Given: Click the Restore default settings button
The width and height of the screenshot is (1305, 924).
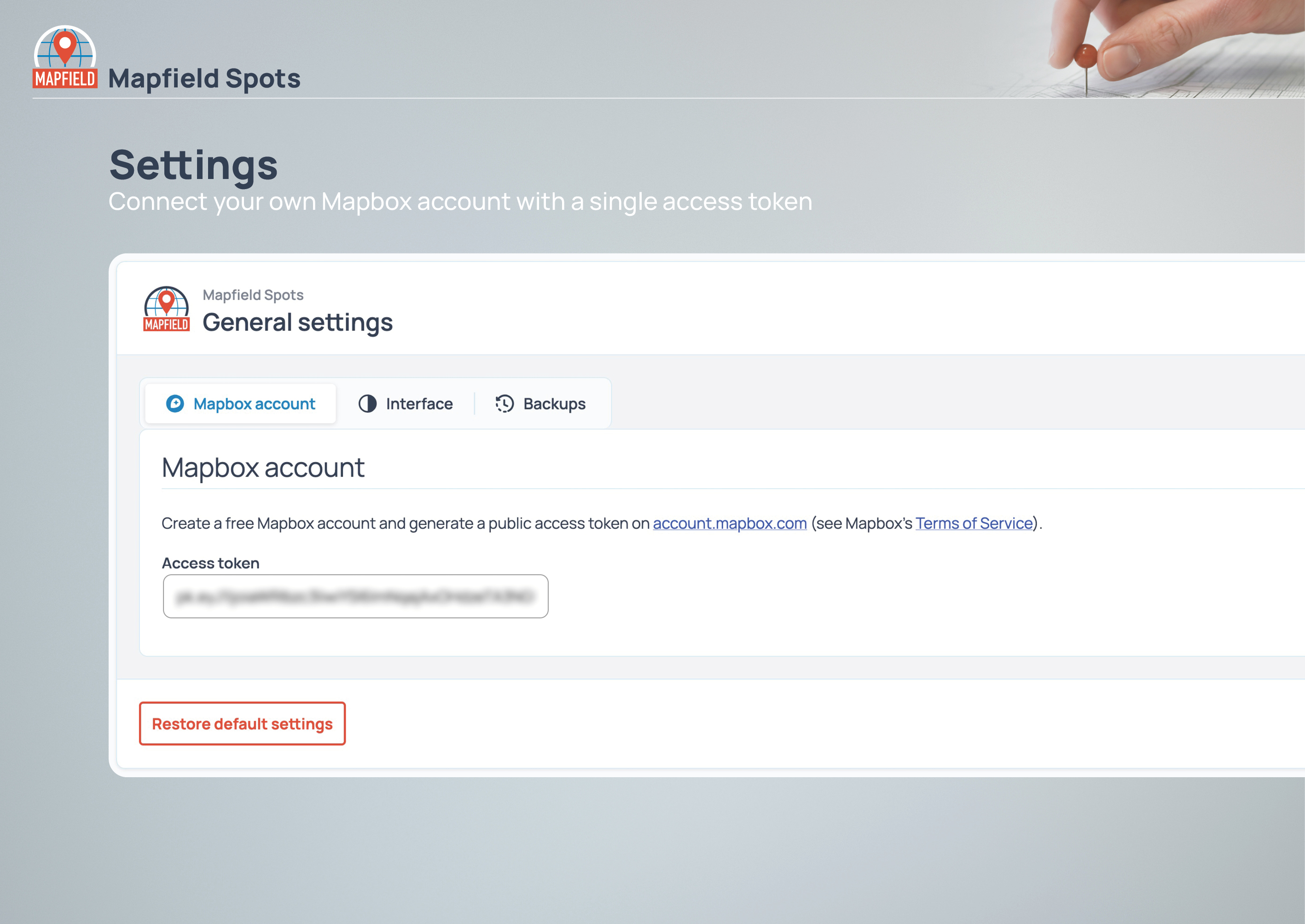Looking at the screenshot, I should 243,724.
